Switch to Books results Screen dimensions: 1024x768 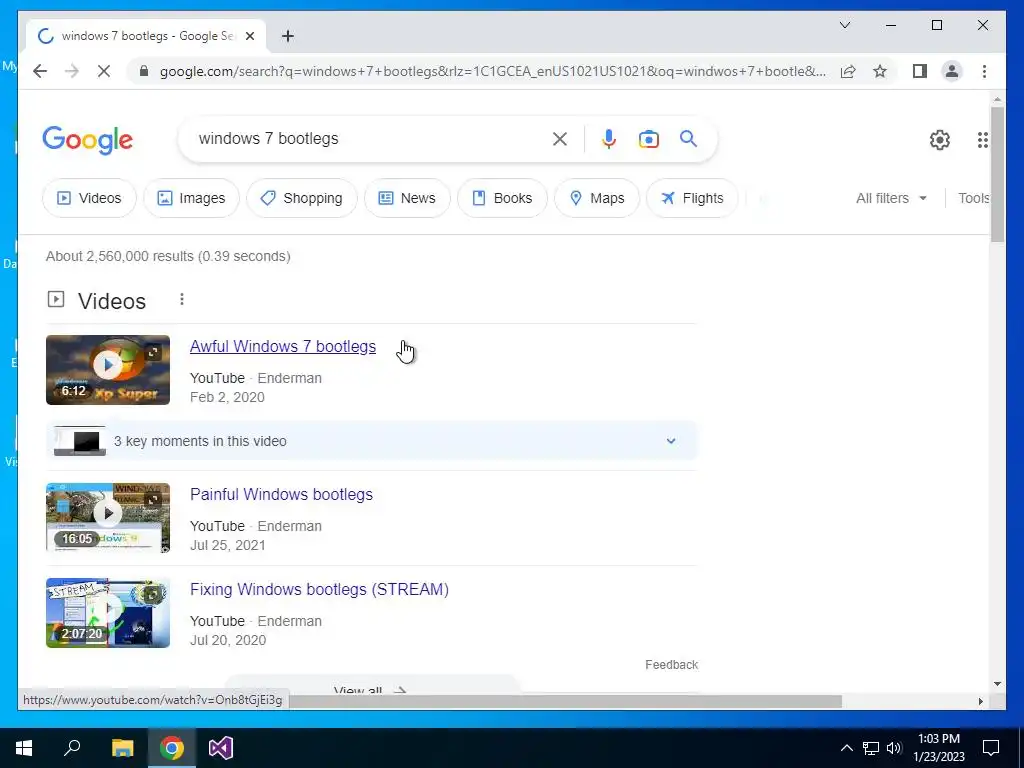pyautogui.click(x=502, y=198)
